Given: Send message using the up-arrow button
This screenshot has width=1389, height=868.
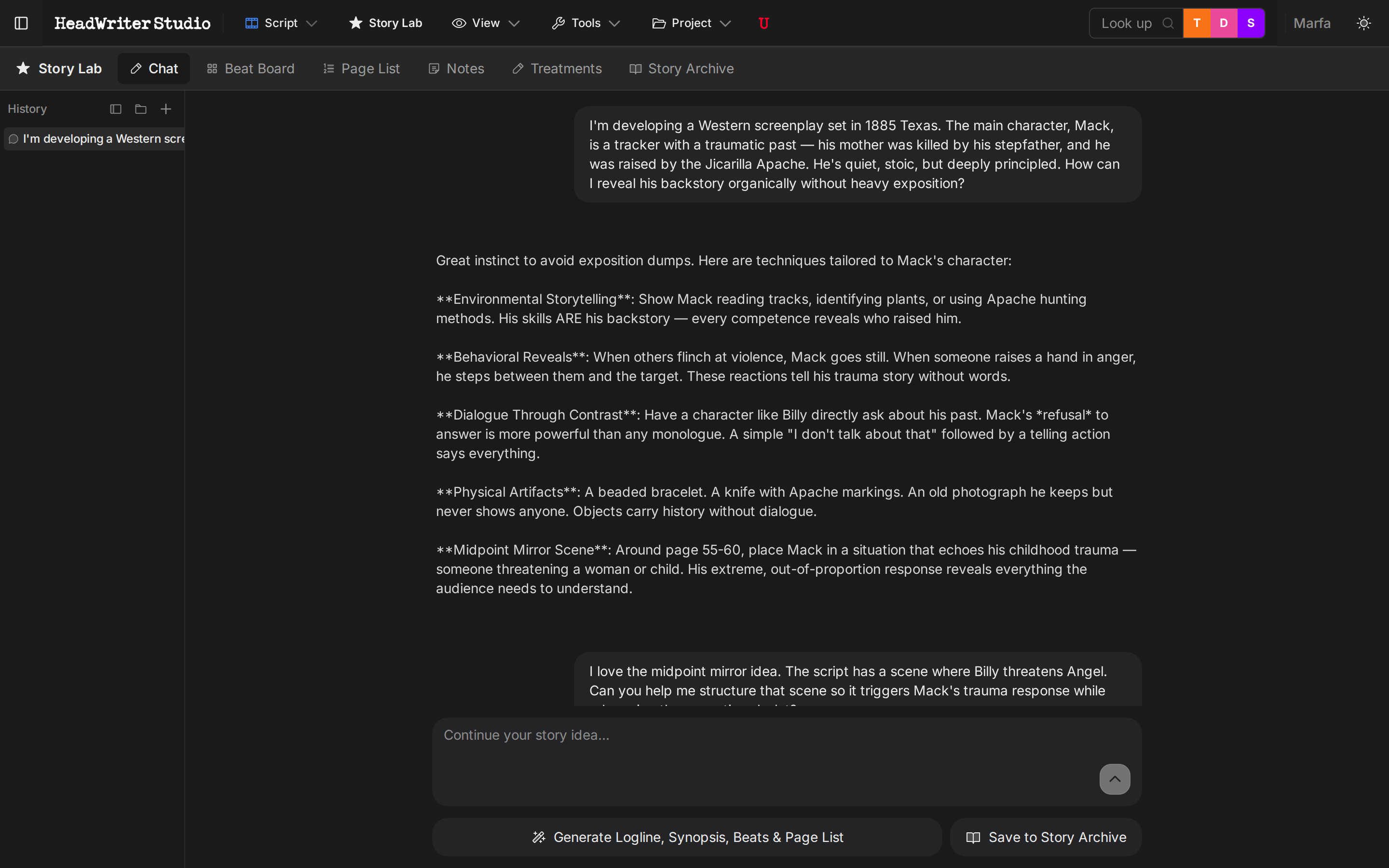Looking at the screenshot, I should pyautogui.click(x=1115, y=779).
